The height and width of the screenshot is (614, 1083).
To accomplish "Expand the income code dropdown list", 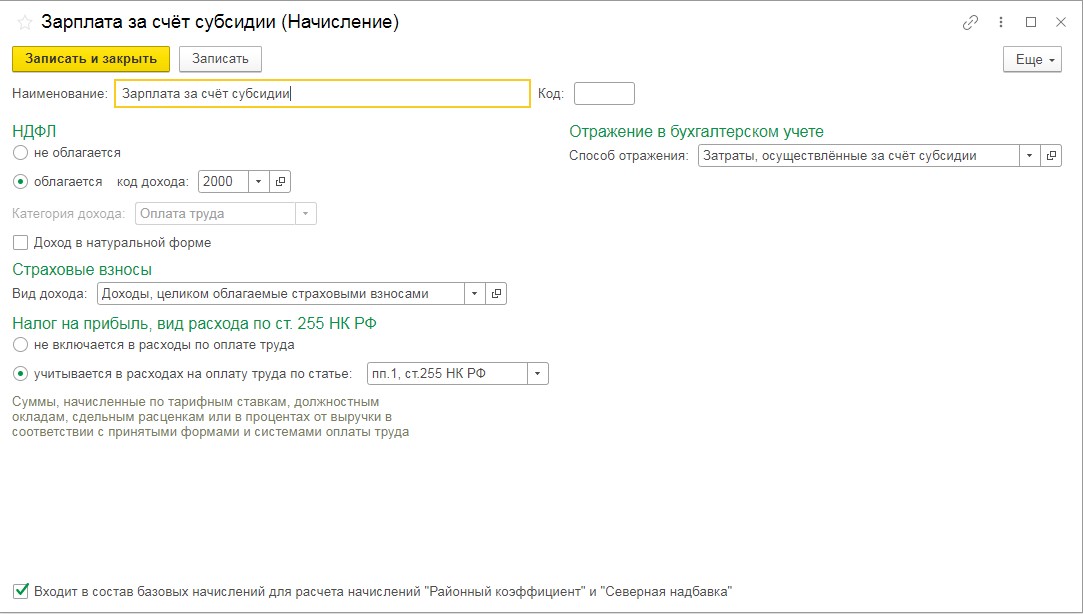I will pyautogui.click(x=258, y=181).
